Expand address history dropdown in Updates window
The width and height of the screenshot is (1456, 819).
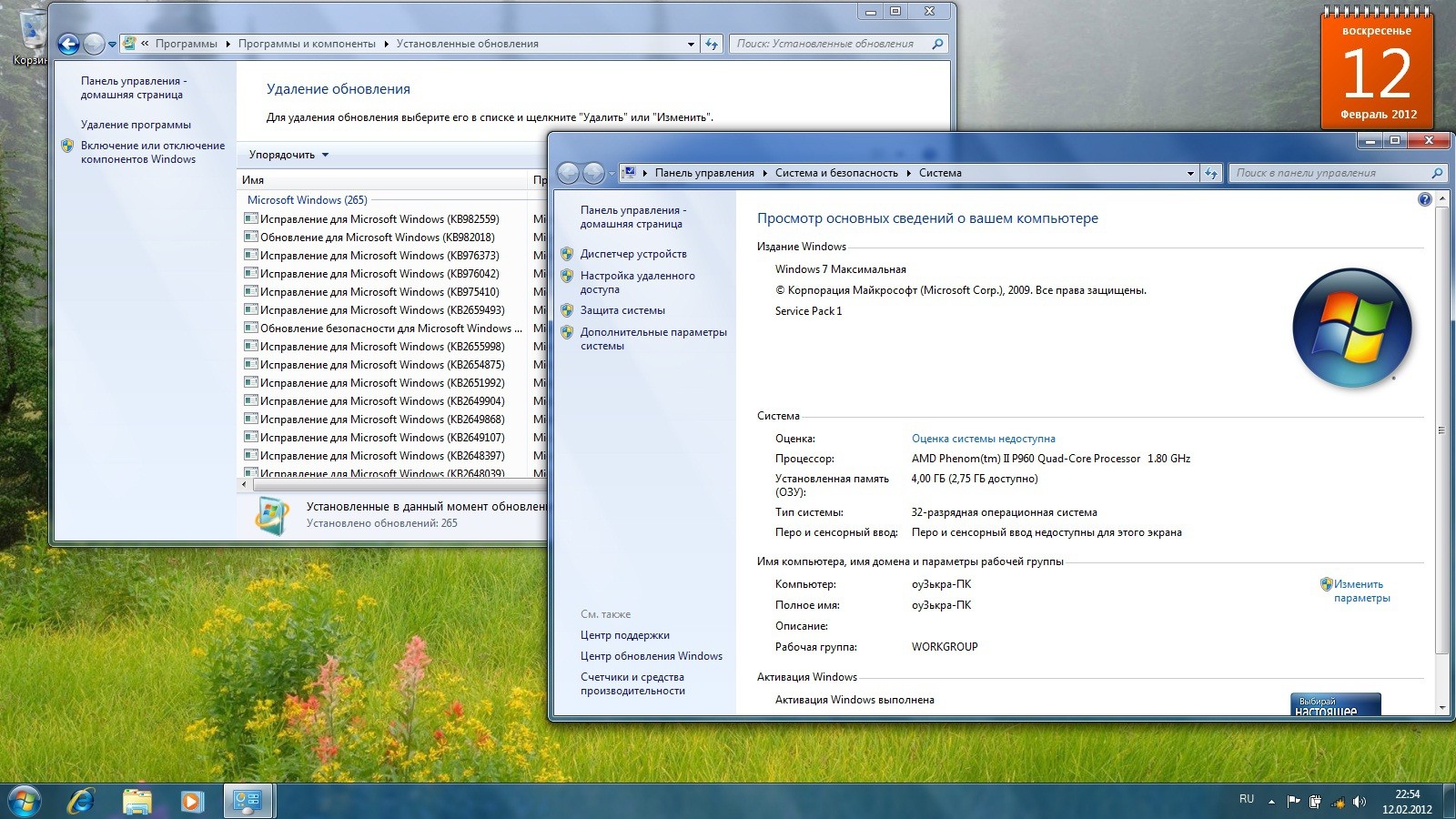click(692, 44)
